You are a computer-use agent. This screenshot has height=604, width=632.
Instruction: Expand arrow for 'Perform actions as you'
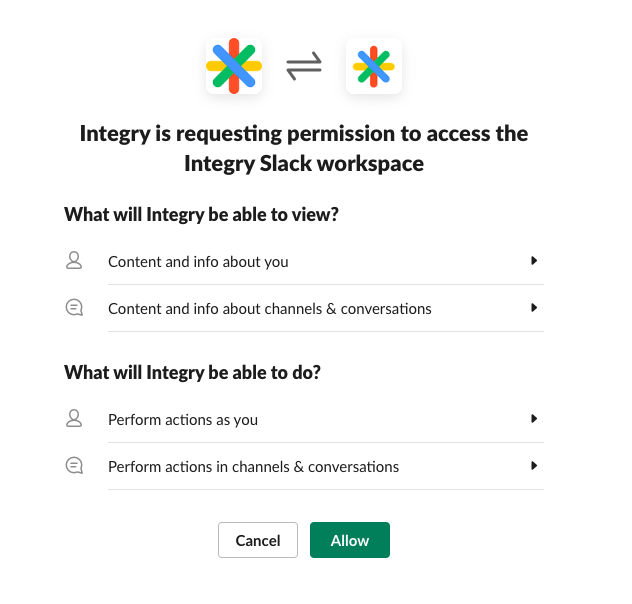[534, 419]
